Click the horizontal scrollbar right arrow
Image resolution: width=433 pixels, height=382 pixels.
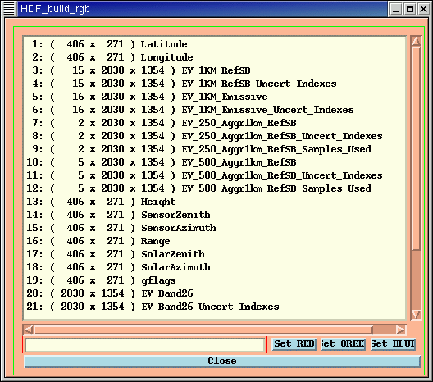tap(400, 330)
